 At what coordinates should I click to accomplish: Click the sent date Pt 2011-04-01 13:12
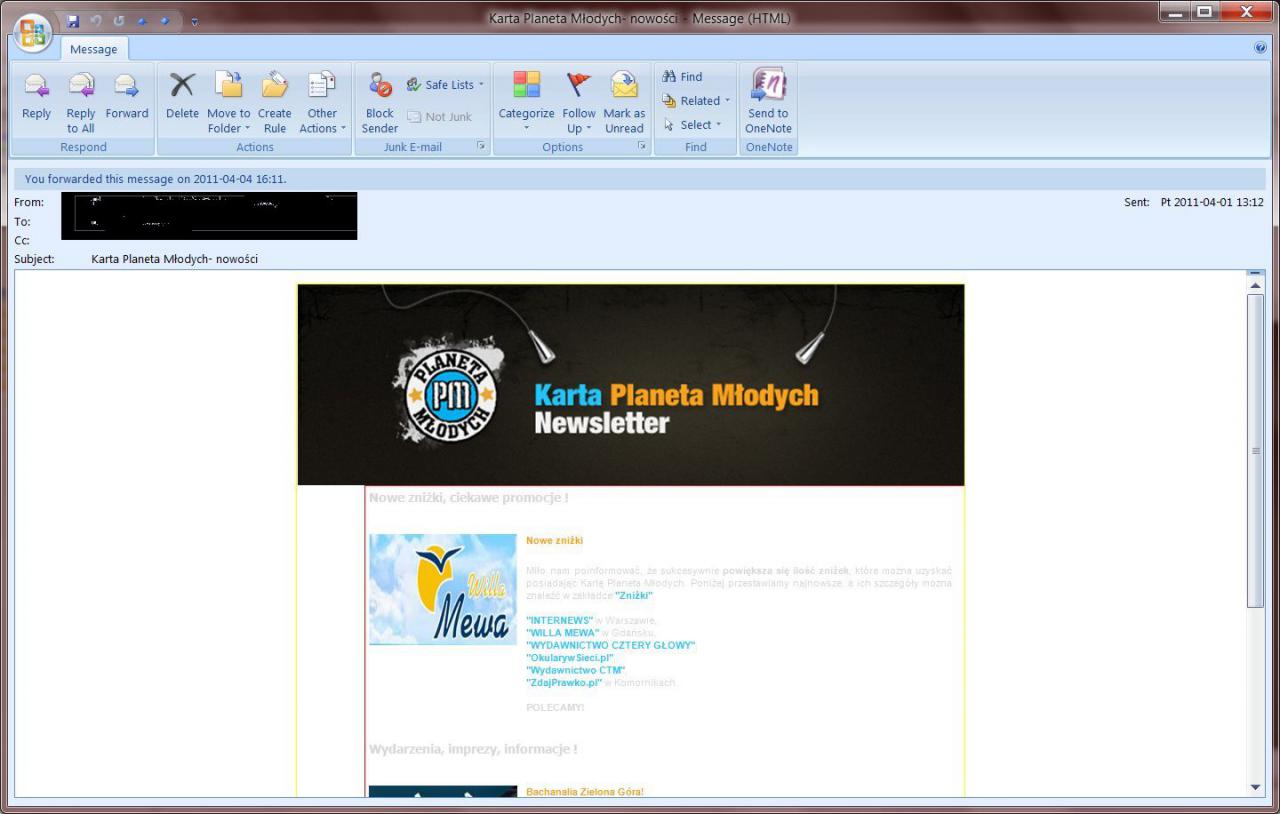[x=1212, y=202]
